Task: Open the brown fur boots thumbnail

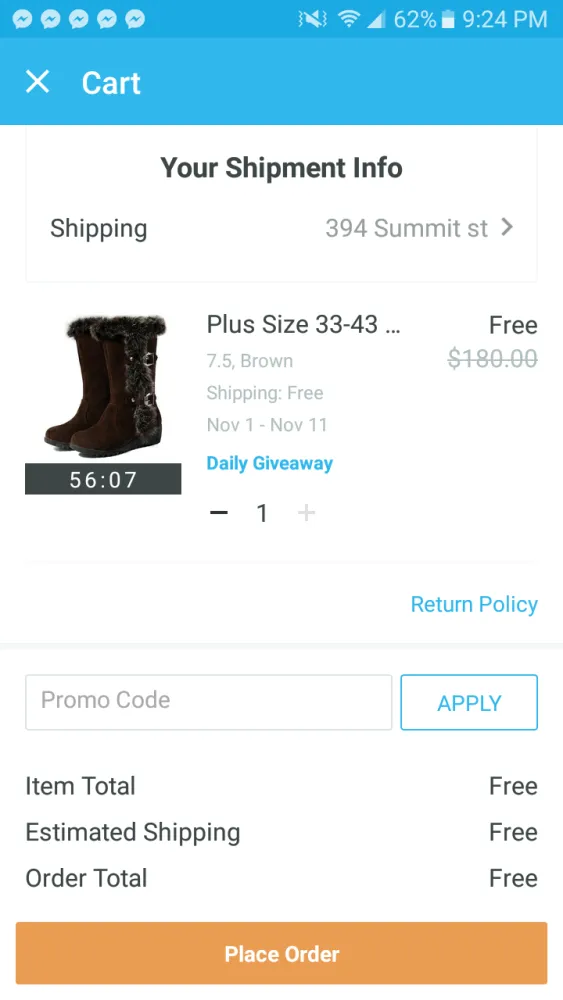Action: tap(103, 386)
